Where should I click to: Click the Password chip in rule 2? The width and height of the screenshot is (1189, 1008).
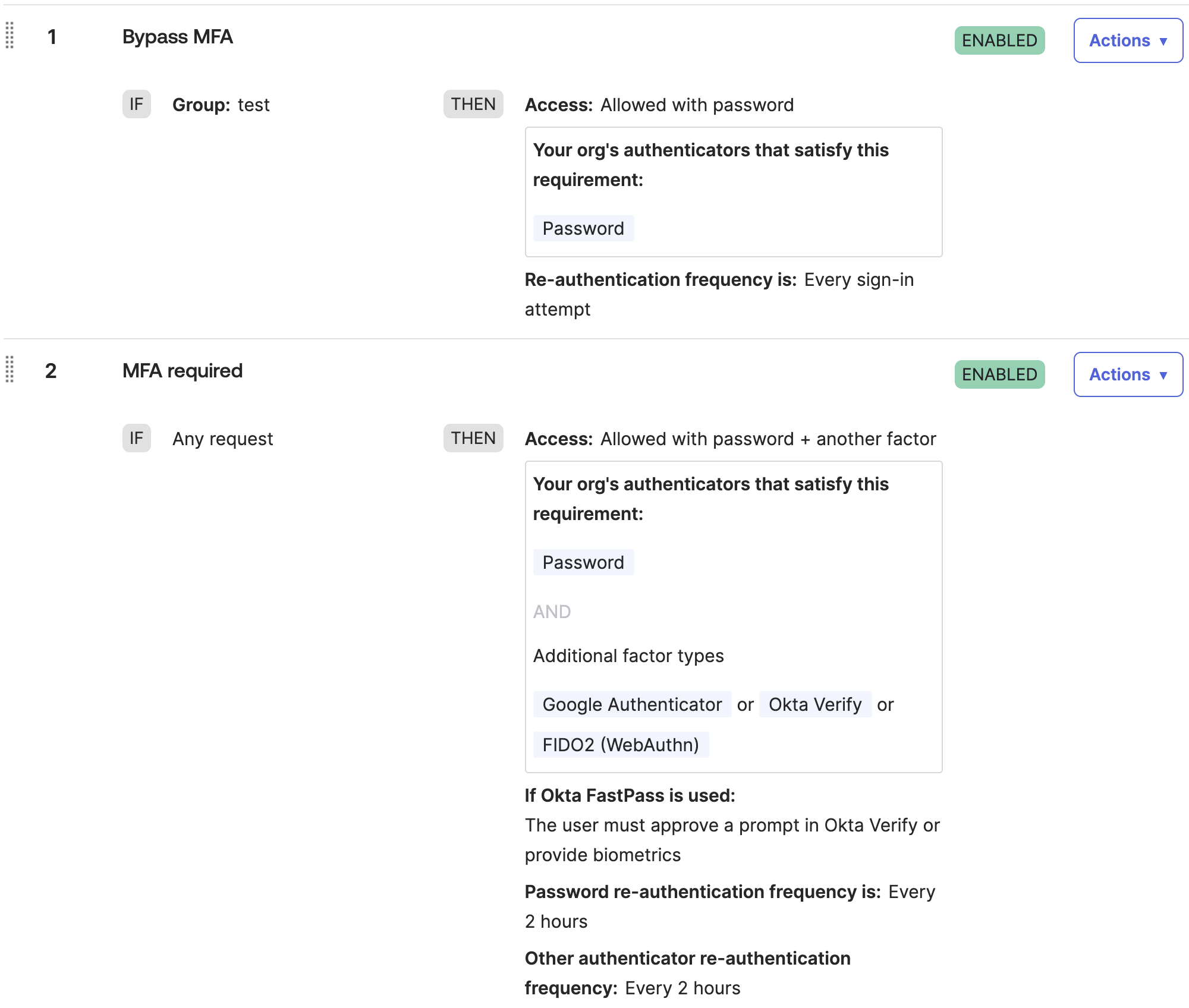point(583,563)
